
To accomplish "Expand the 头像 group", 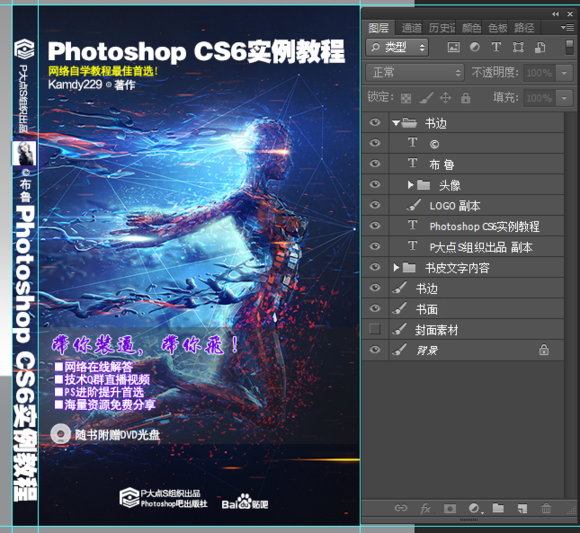I will pyautogui.click(x=410, y=185).
